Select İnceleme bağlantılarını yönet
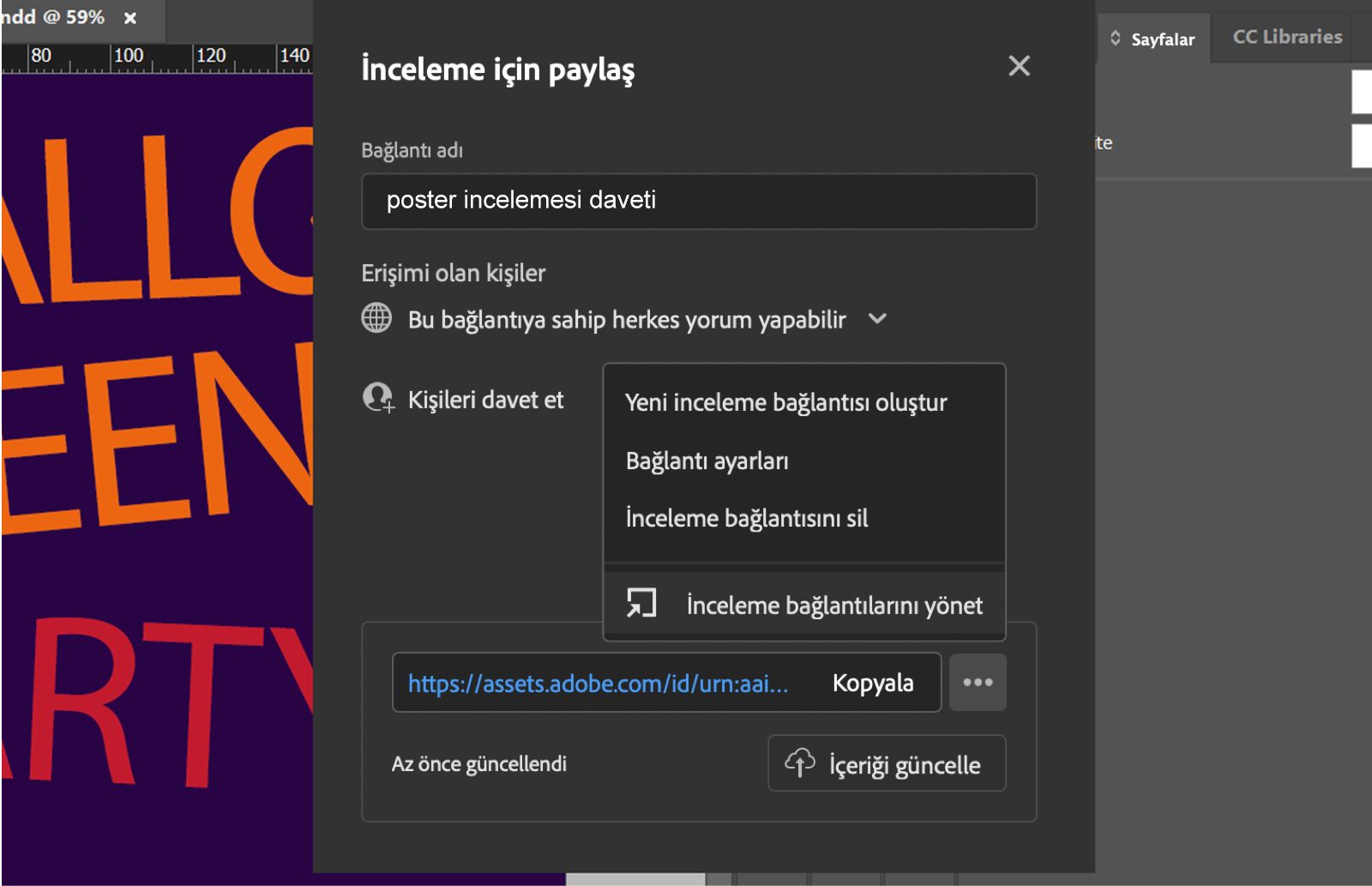 point(803,605)
